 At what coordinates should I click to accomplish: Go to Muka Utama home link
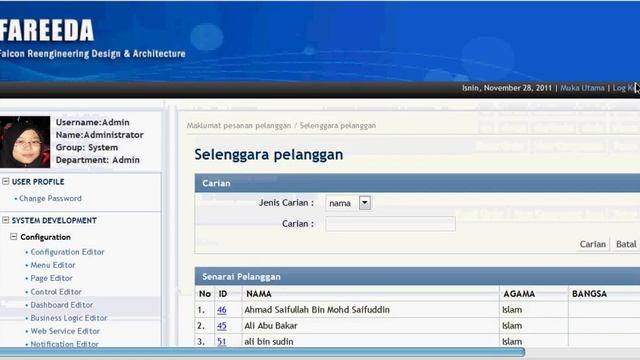582,88
